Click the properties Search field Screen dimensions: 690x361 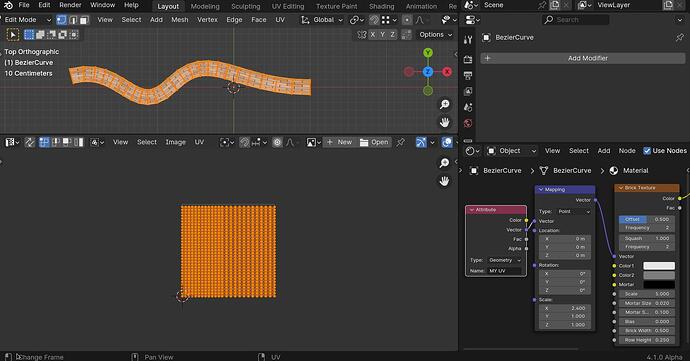576,20
